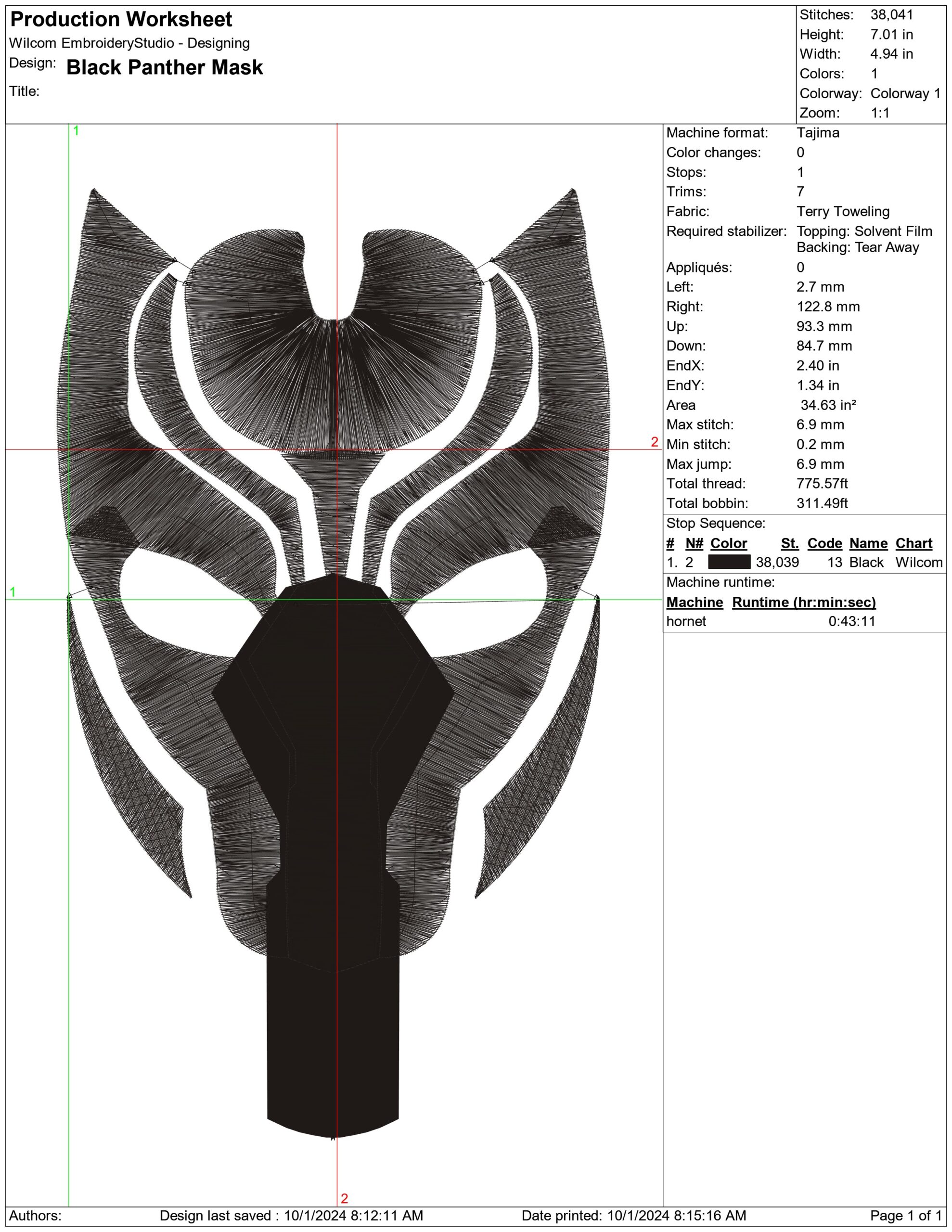Screen dimensions: 952x1232
Task: Select height value '7.01 in'
Action: click(x=892, y=35)
